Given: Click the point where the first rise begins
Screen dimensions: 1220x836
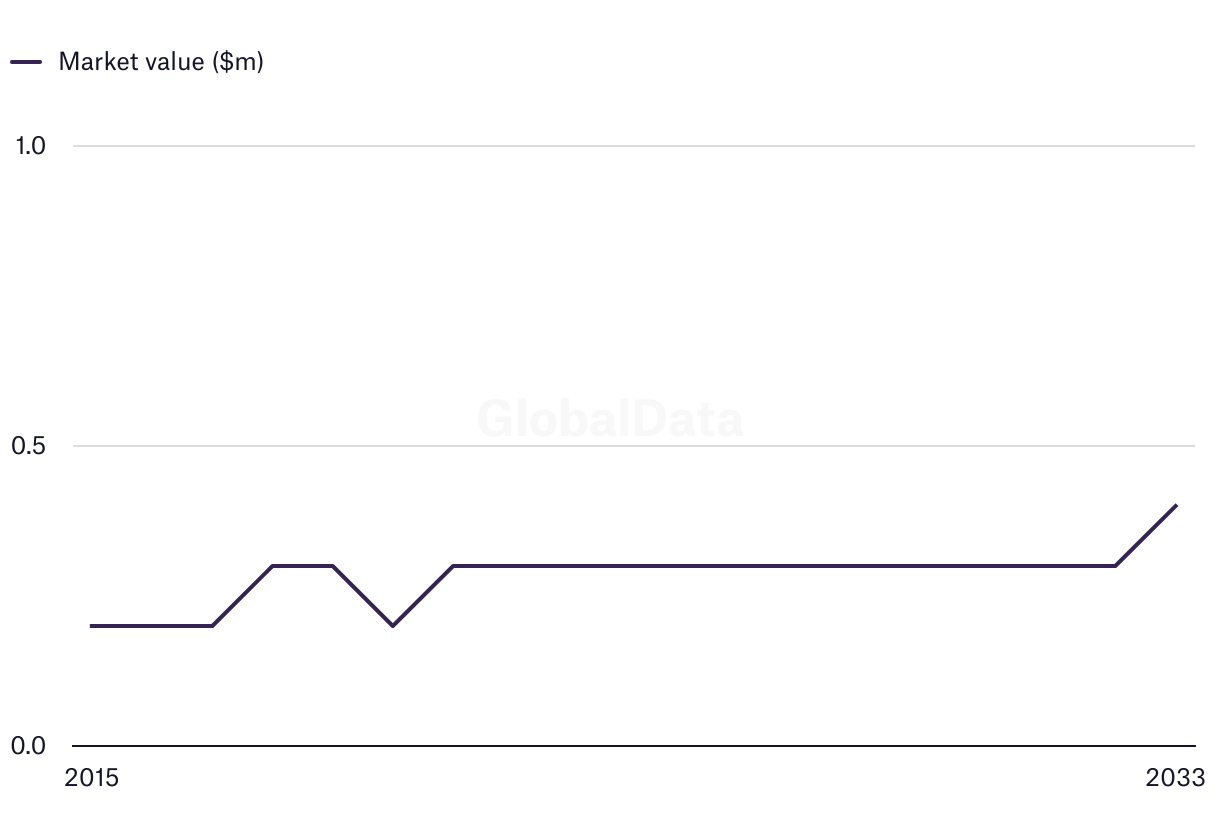Looking at the screenshot, I should pos(212,626).
